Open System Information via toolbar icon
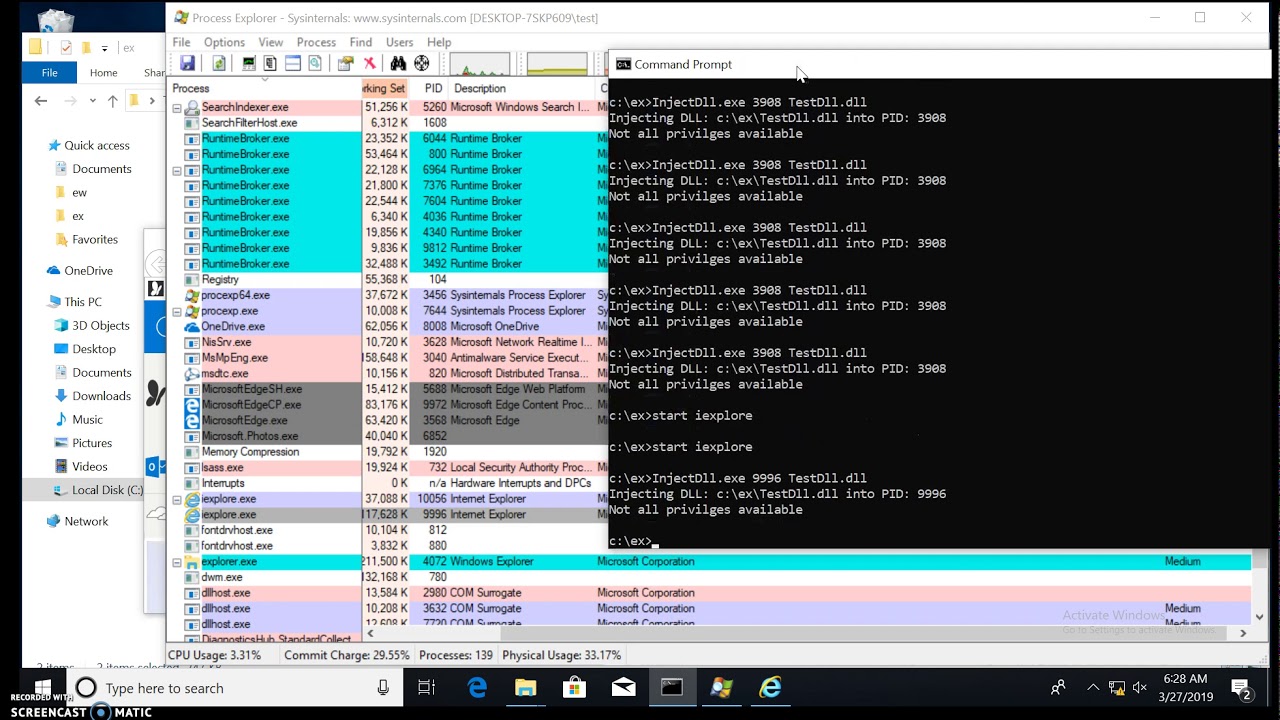The width and height of the screenshot is (1280, 720). click(x=249, y=64)
